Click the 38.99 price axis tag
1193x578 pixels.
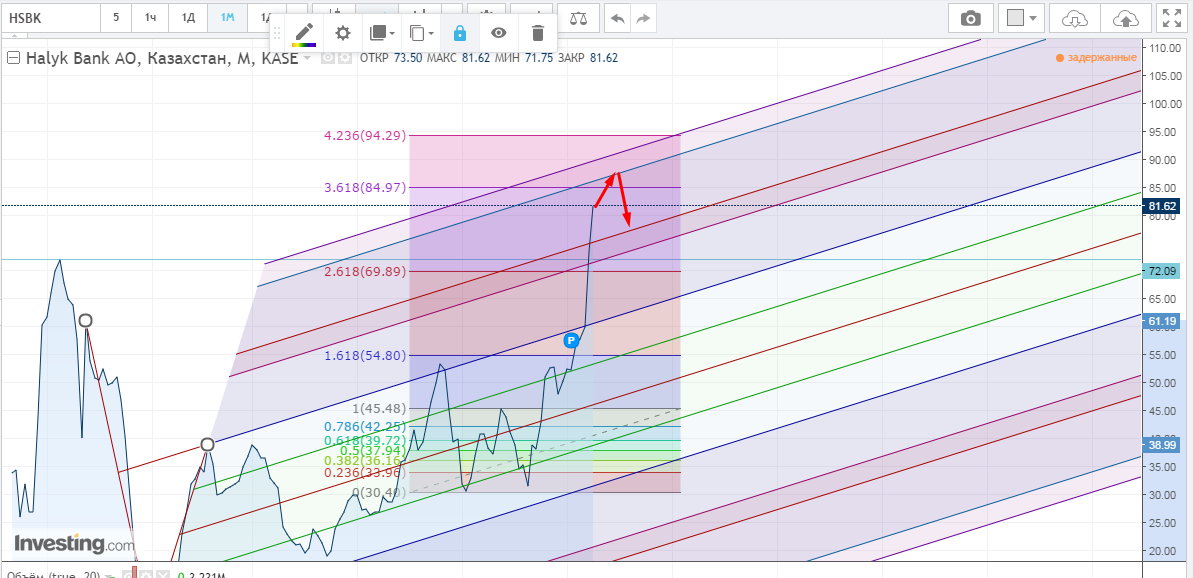pos(1161,444)
